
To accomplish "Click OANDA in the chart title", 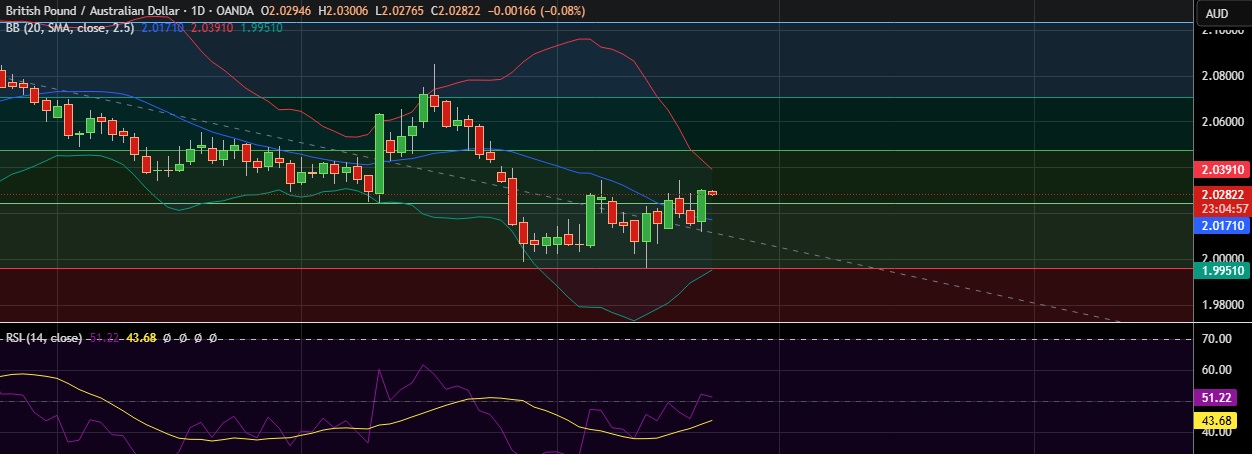I will click(232, 10).
